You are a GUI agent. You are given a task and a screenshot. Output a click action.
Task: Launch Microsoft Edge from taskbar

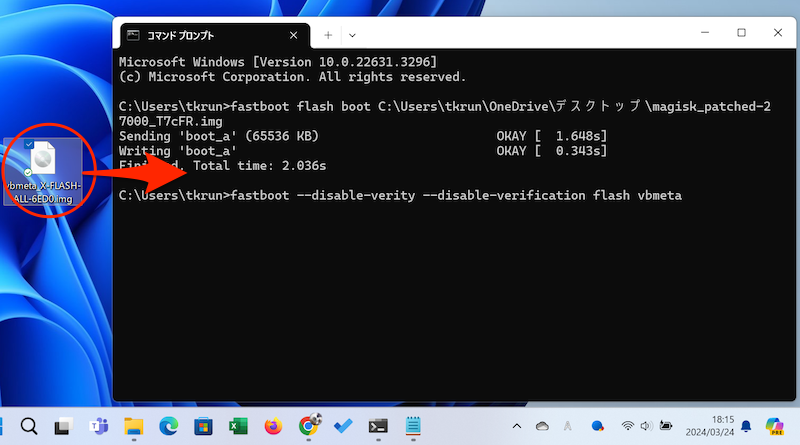click(x=168, y=427)
